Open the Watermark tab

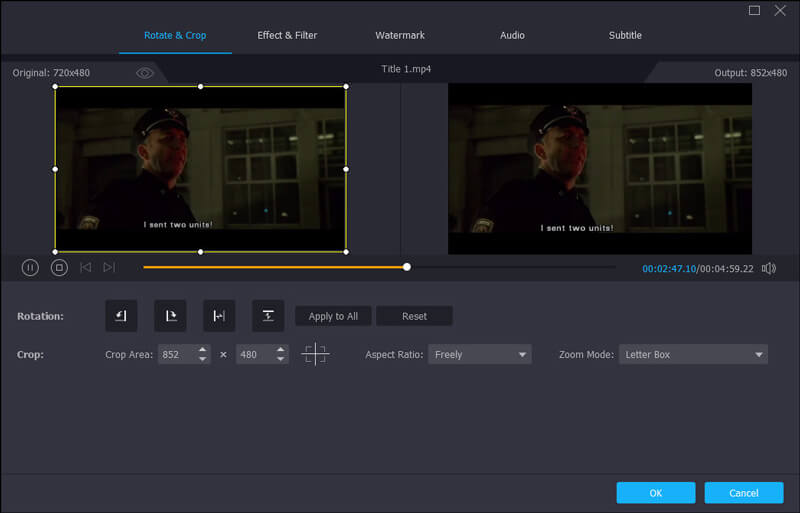pos(400,35)
